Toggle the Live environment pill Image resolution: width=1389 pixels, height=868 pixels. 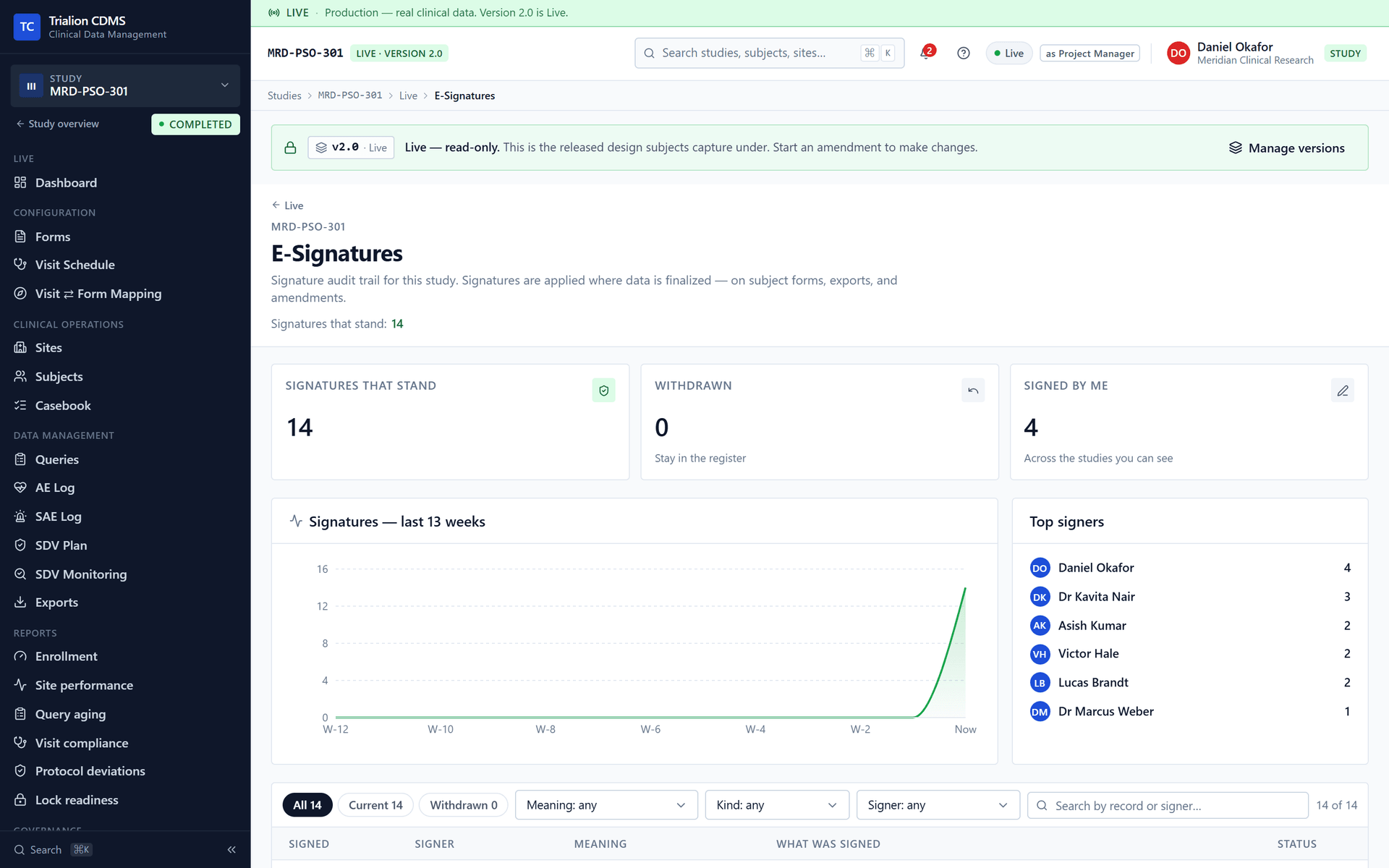tap(1008, 54)
